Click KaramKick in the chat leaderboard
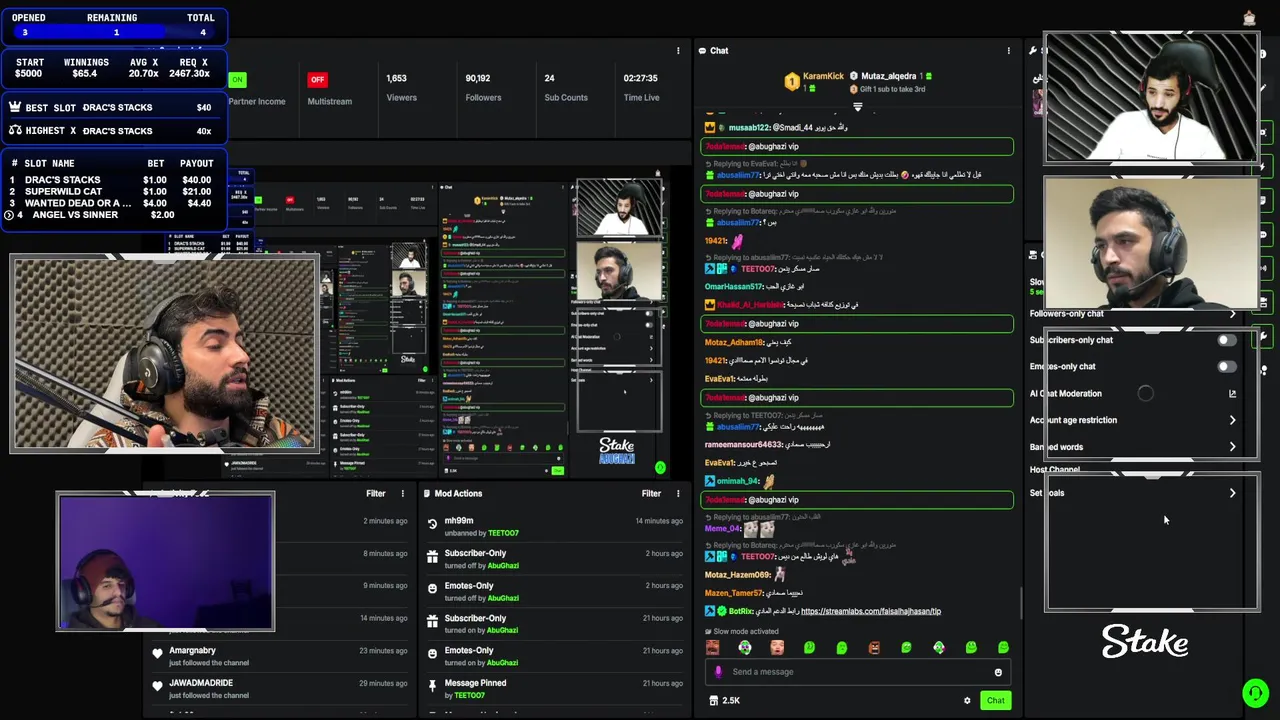 pyautogui.click(x=823, y=76)
